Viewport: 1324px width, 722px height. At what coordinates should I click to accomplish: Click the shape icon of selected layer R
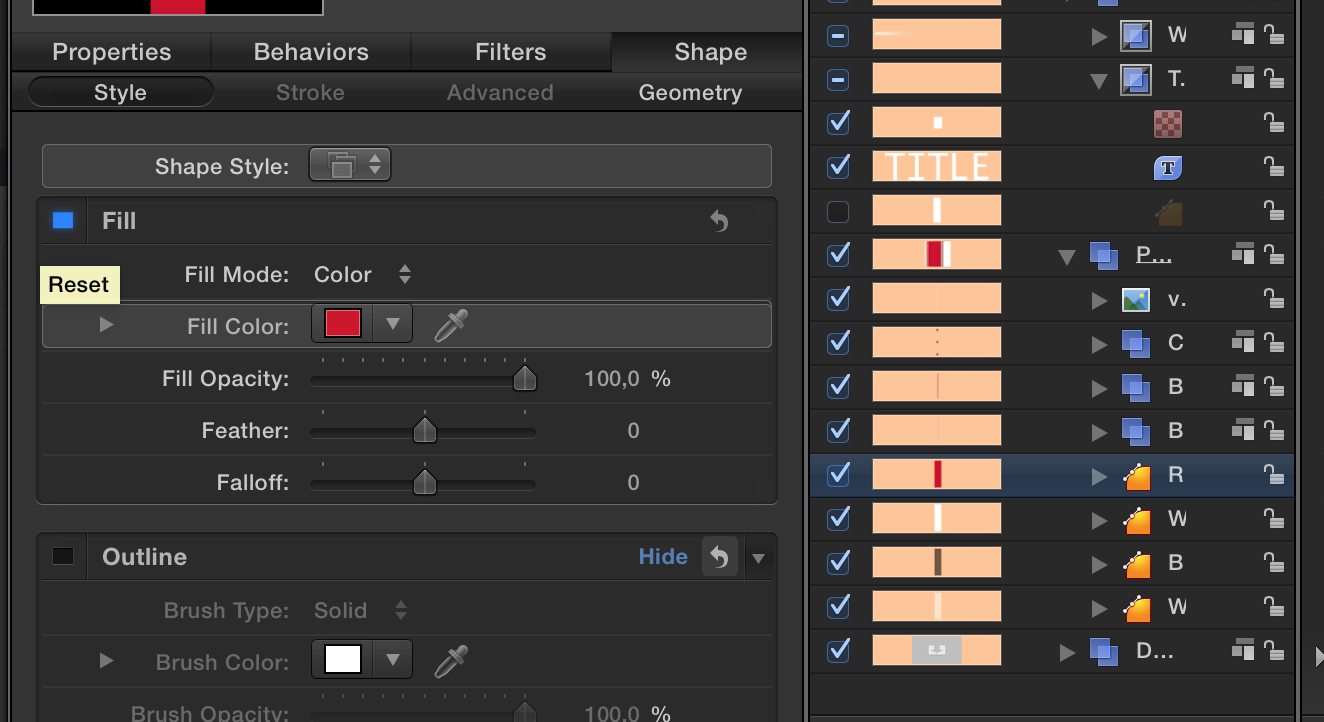click(x=1137, y=476)
